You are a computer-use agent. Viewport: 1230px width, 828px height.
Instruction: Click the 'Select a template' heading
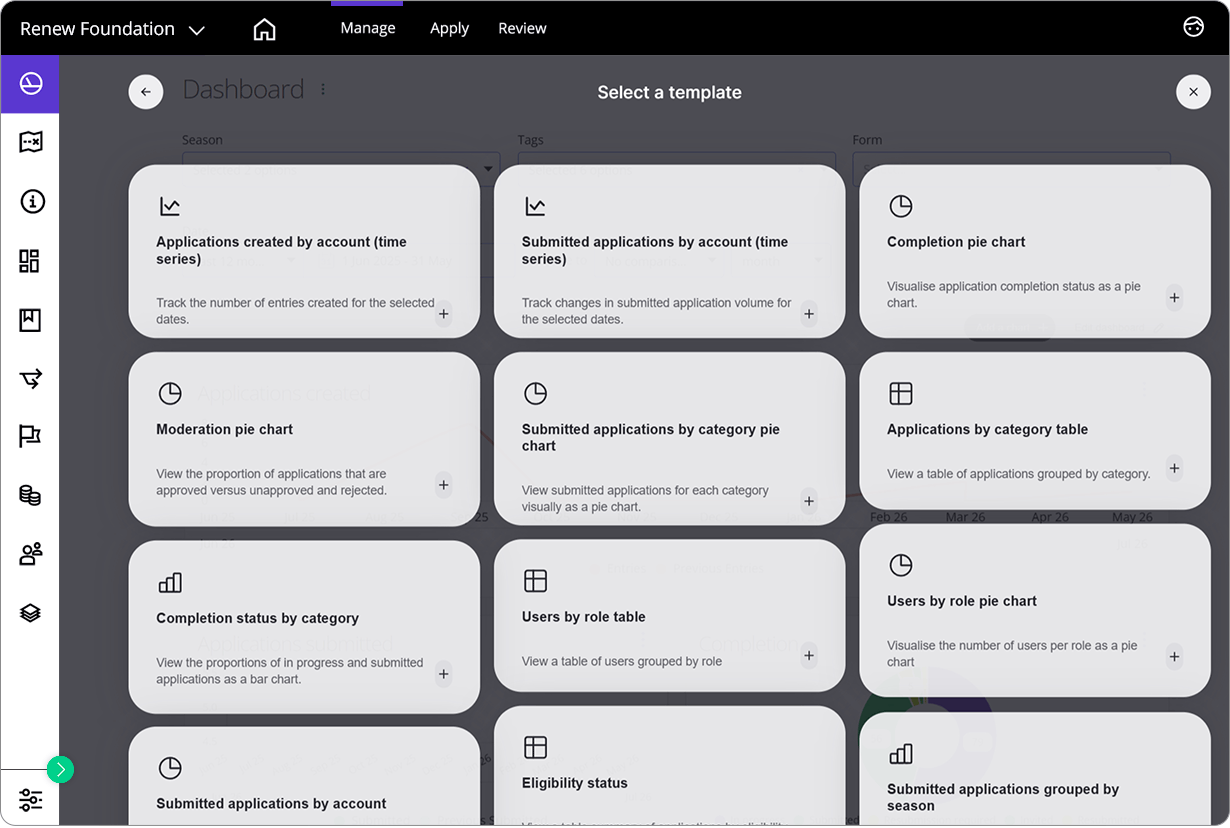coord(669,92)
